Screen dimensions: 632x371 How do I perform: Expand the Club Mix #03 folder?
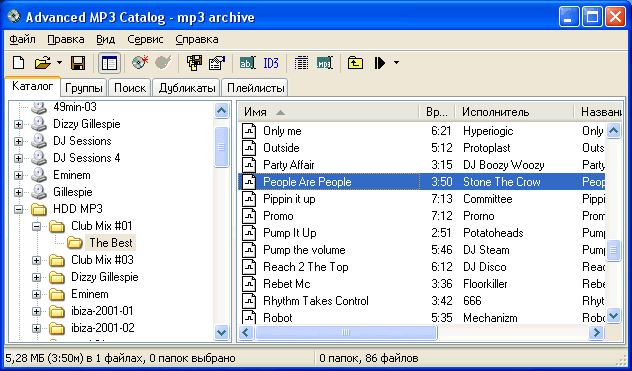coord(36,260)
